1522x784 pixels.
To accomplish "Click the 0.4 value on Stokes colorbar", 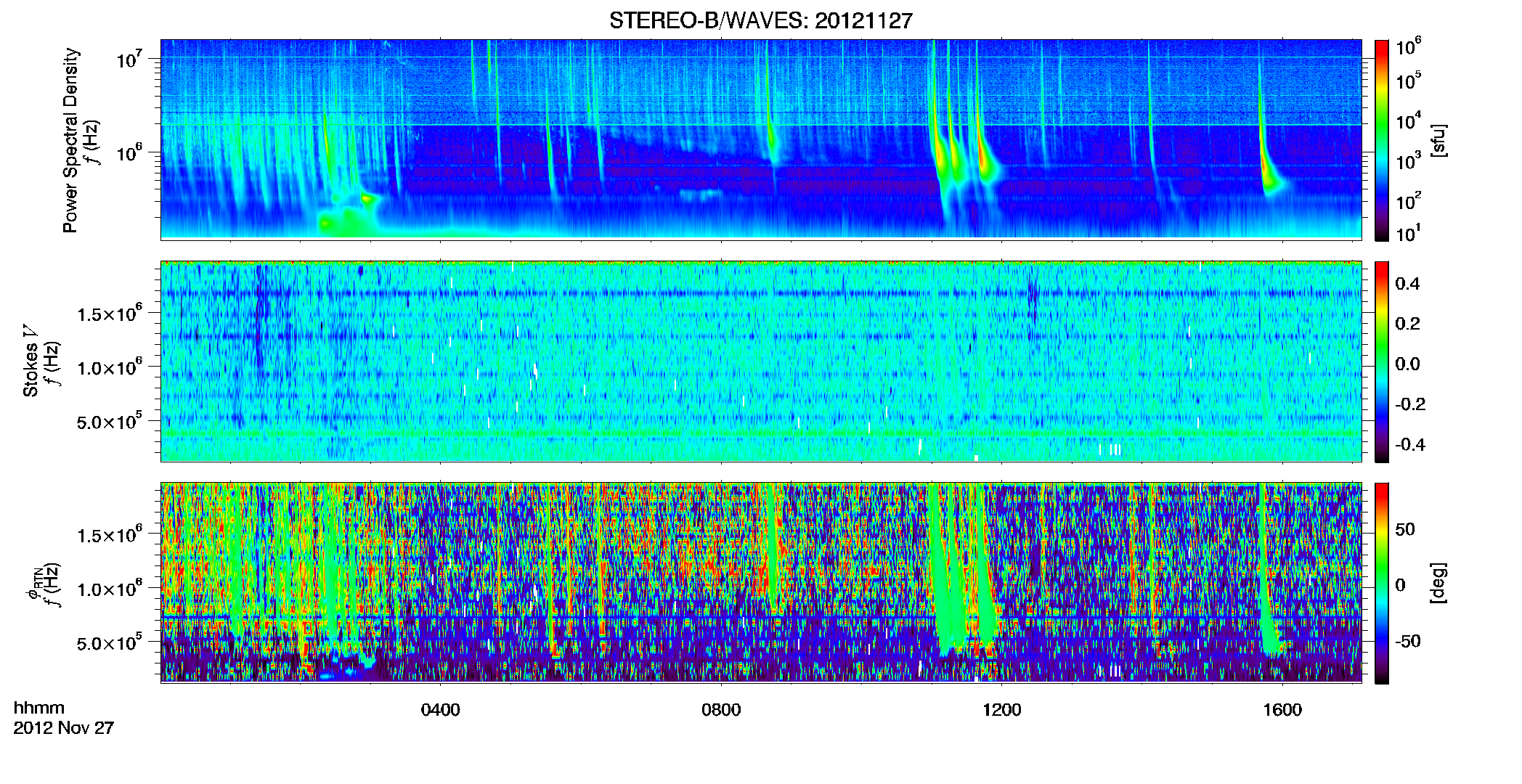I will click(x=1407, y=284).
